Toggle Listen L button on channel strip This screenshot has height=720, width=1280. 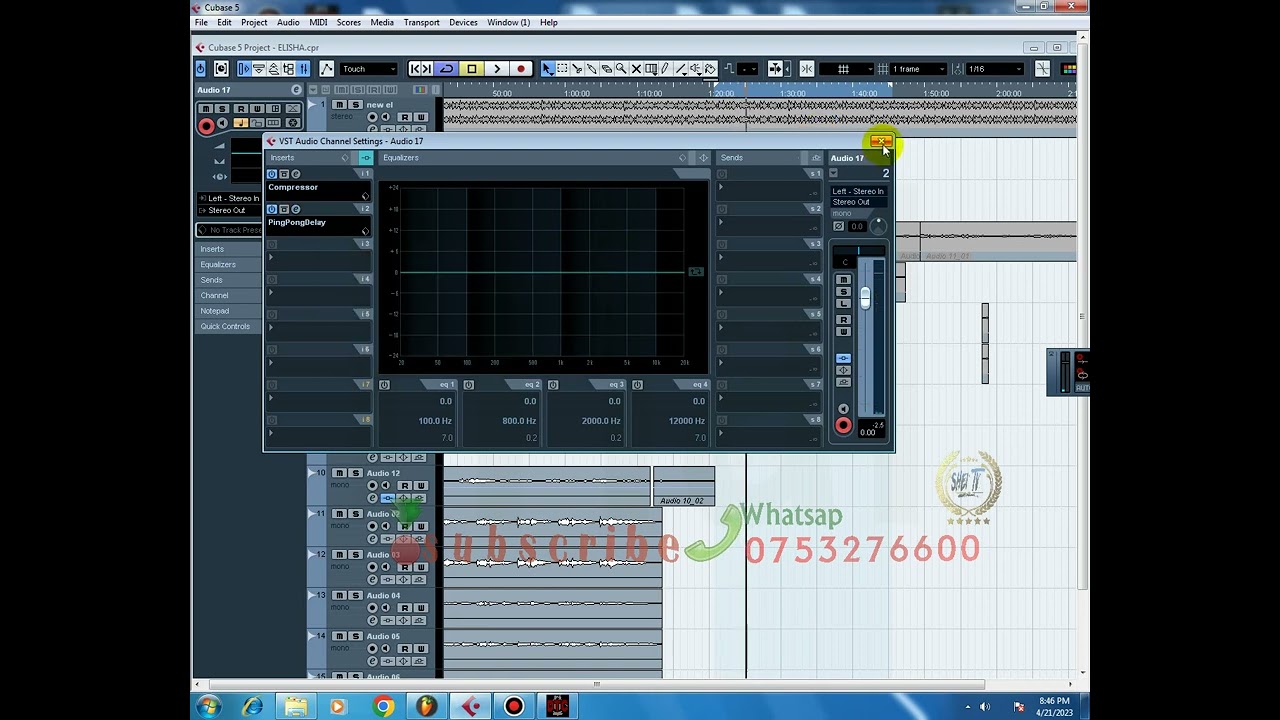tap(843, 303)
